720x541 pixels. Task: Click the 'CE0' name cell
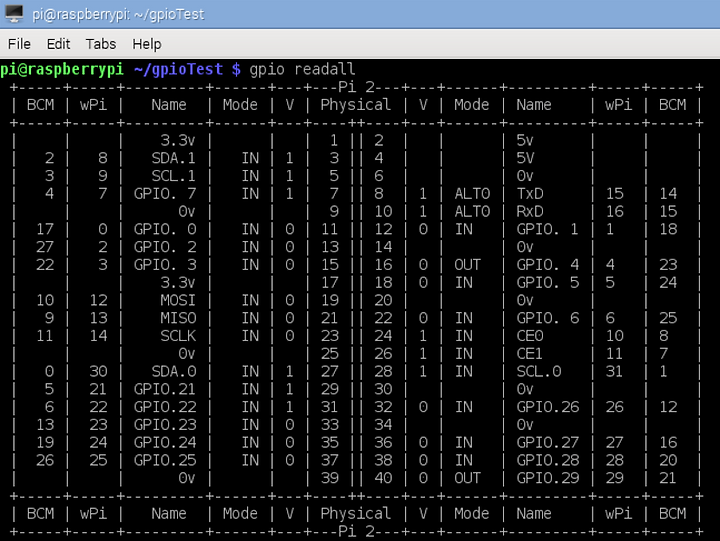[530, 336]
